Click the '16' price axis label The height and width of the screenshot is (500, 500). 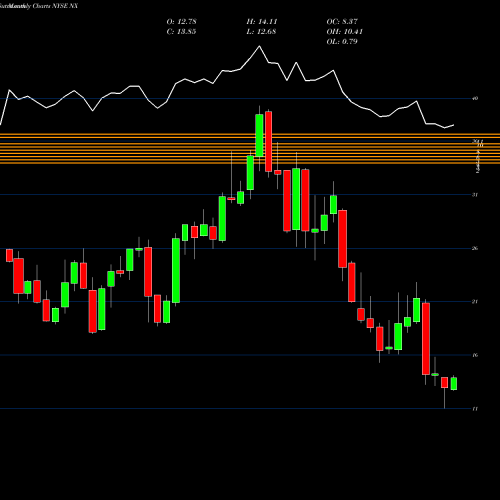(x=475, y=355)
